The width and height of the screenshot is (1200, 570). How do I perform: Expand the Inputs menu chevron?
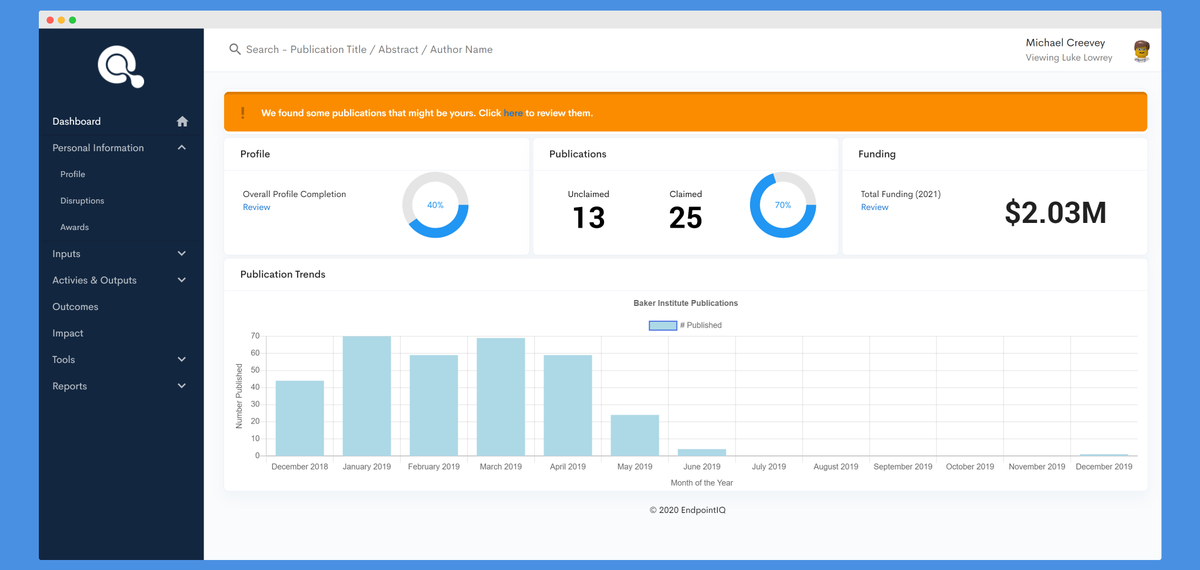(x=182, y=254)
